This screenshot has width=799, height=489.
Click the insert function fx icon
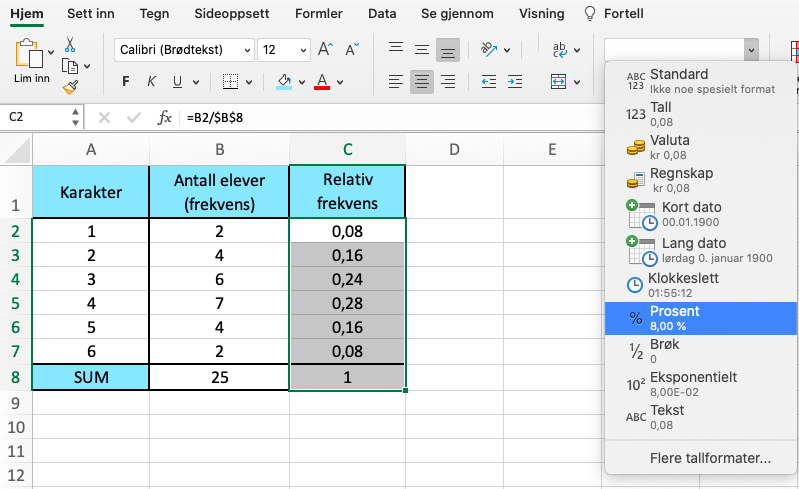click(x=165, y=118)
